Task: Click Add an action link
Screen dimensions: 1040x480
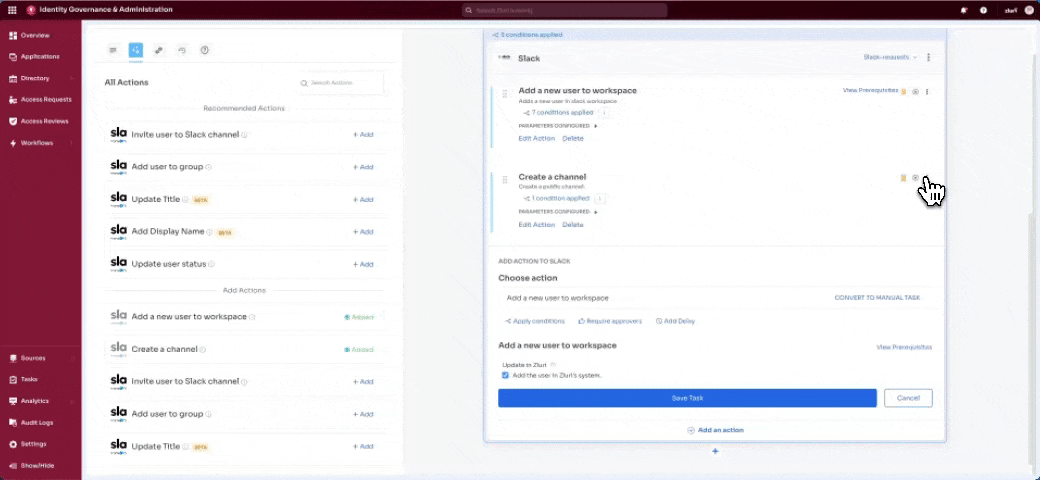Action: pos(715,430)
